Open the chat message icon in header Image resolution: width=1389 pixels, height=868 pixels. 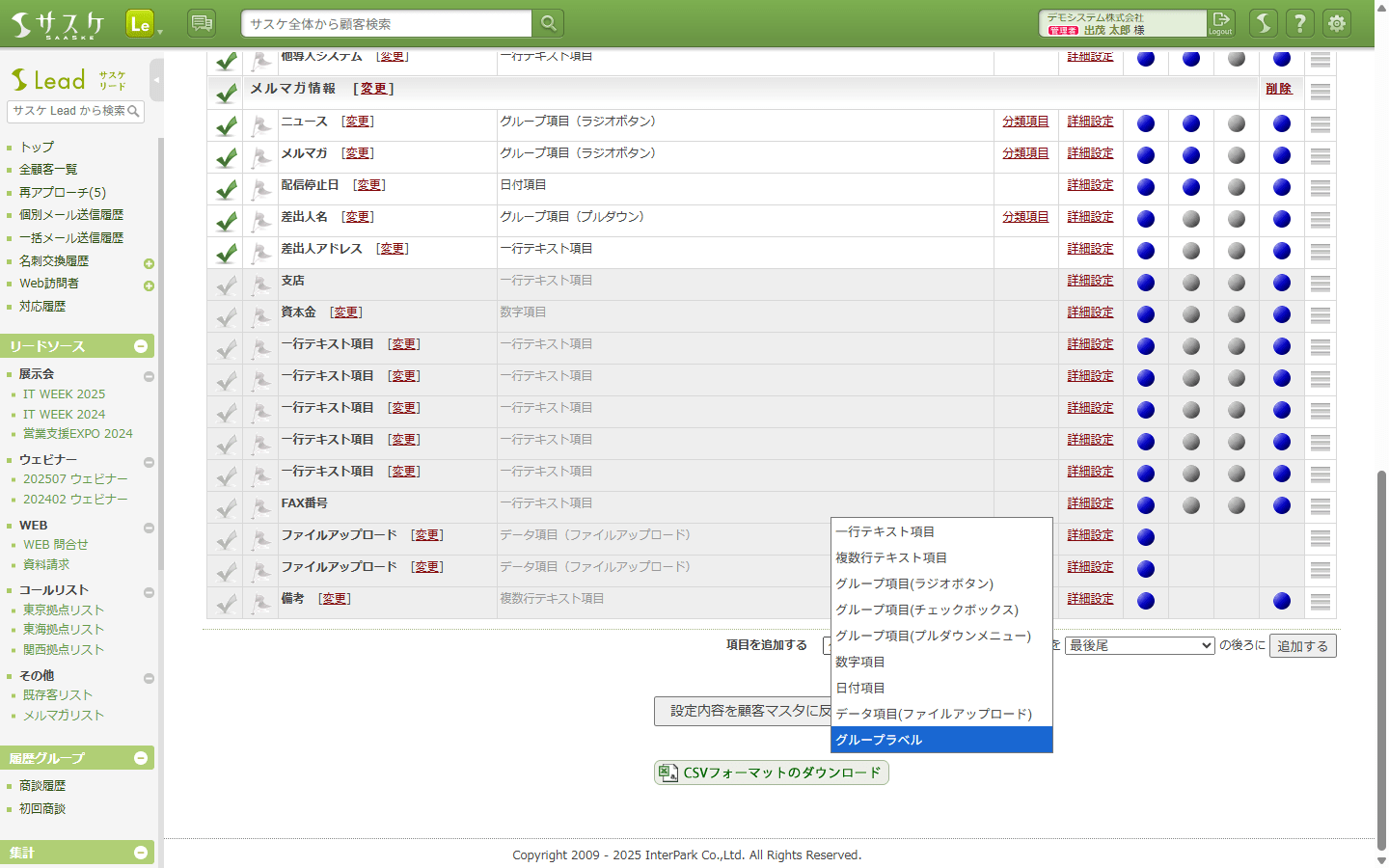point(202,23)
